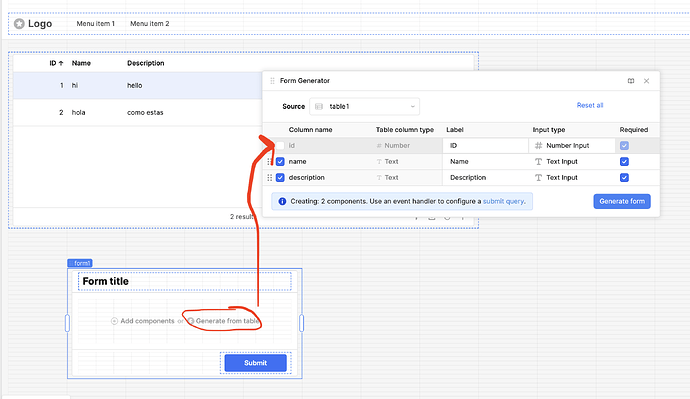
Task: Close the Form Generator panel
Action: click(646, 81)
